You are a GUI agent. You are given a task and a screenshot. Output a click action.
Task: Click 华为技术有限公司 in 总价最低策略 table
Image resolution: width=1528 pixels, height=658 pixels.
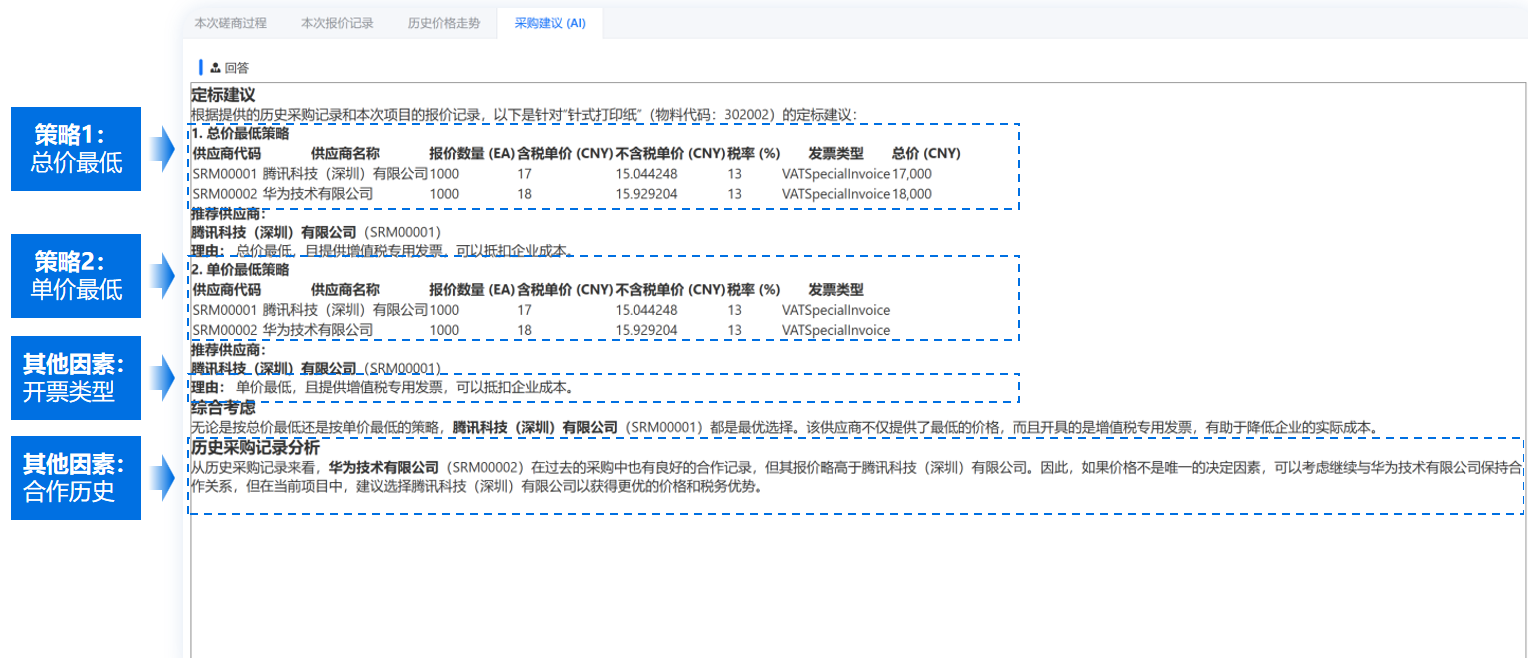(318, 194)
